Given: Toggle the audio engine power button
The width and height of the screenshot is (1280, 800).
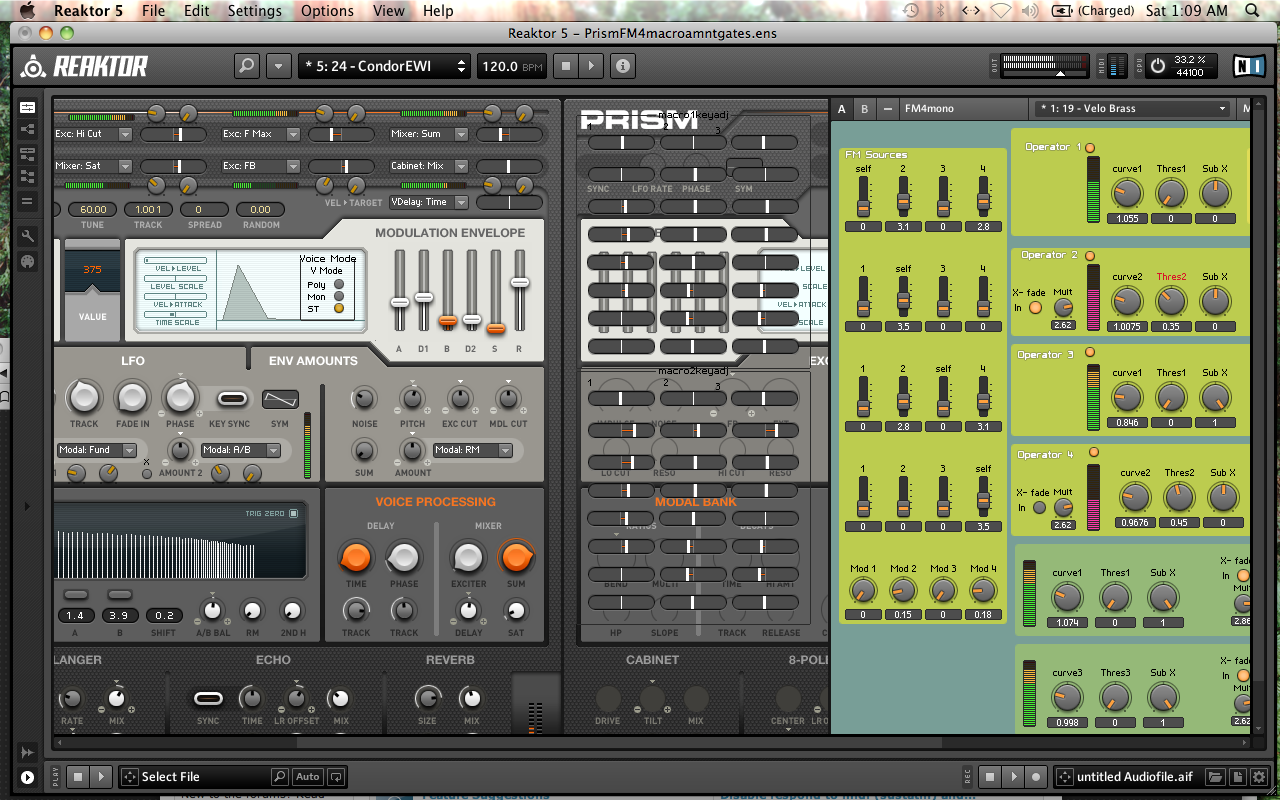Looking at the screenshot, I should click(1158, 66).
